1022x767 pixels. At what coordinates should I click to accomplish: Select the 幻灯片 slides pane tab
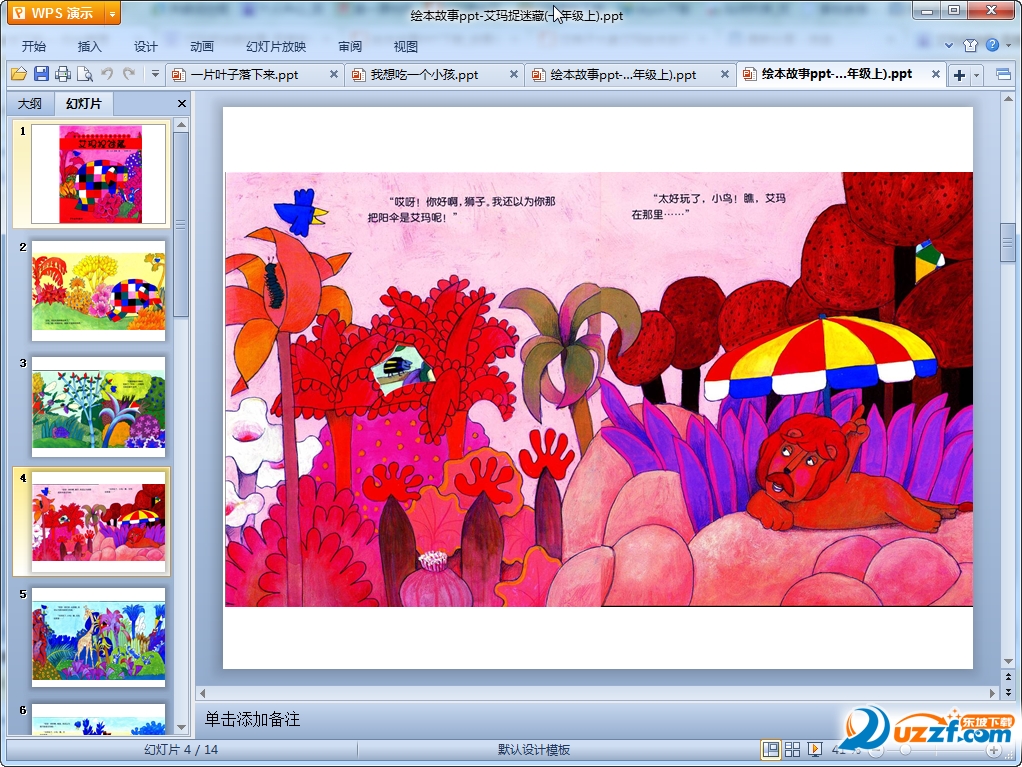[x=84, y=104]
